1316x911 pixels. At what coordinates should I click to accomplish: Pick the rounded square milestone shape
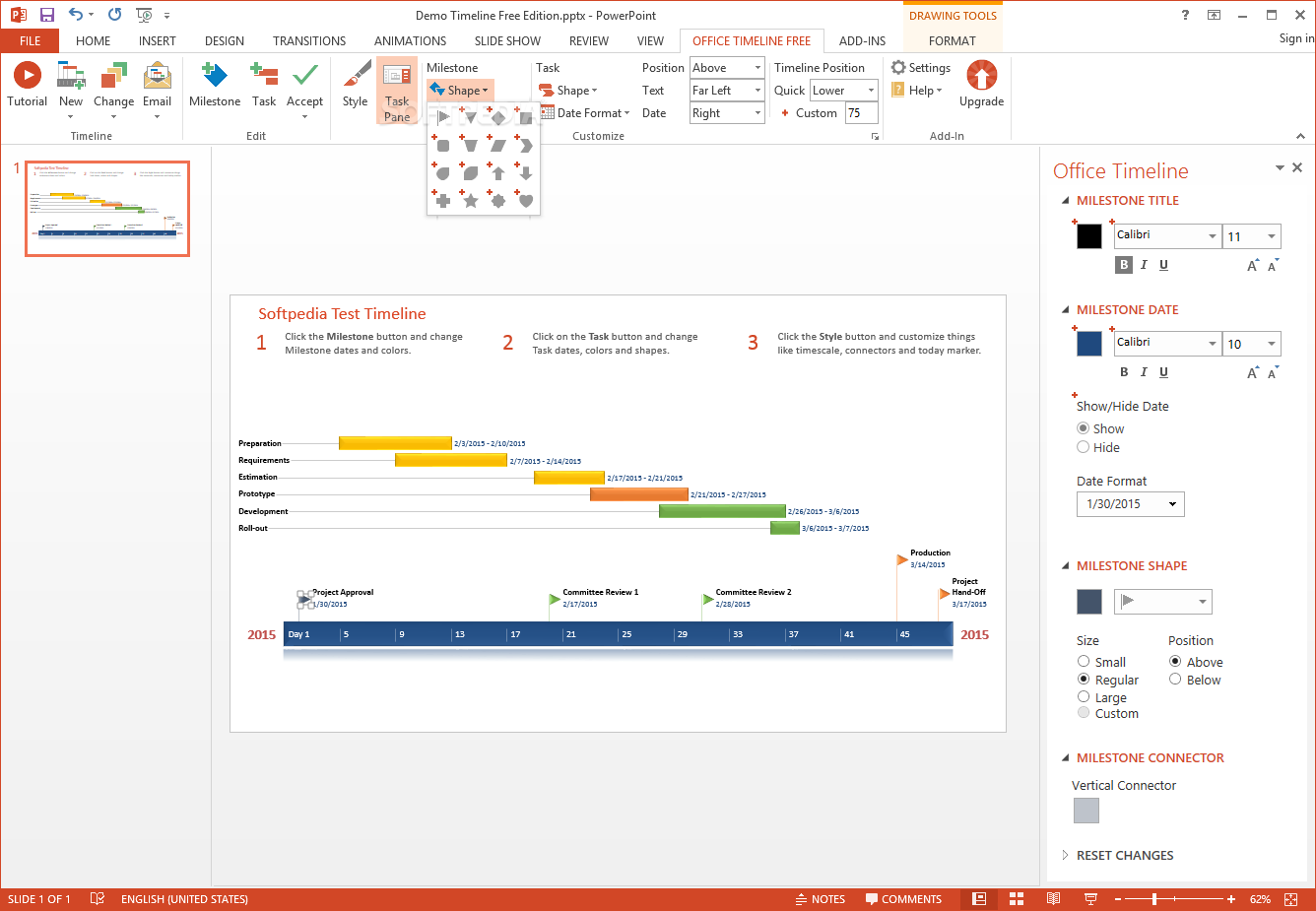click(443, 145)
